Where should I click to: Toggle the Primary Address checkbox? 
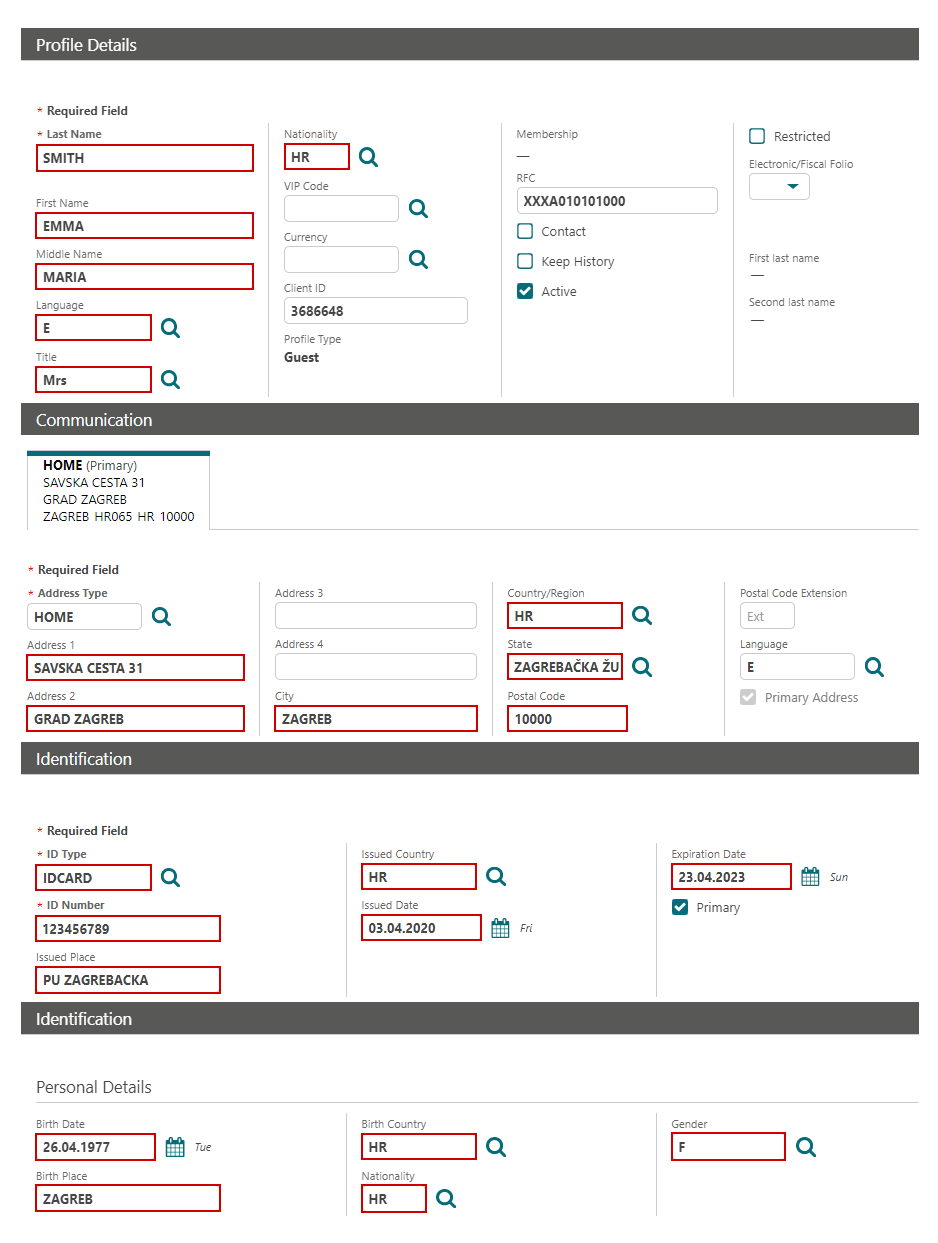(x=748, y=697)
